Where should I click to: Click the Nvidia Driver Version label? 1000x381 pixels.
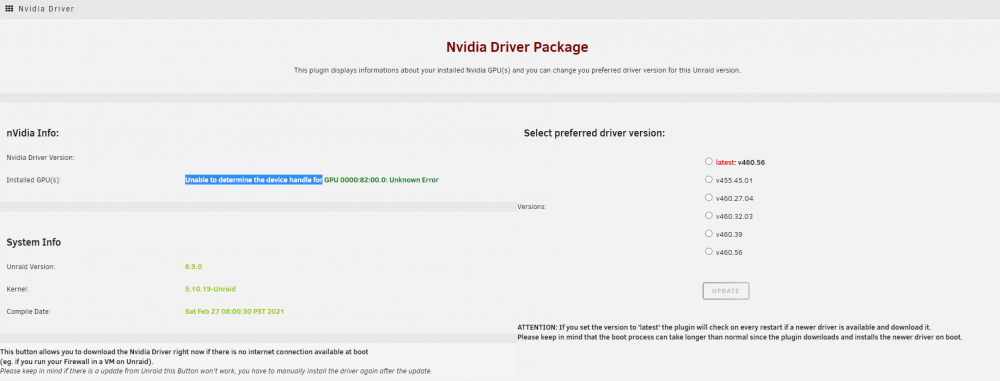click(40, 157)
